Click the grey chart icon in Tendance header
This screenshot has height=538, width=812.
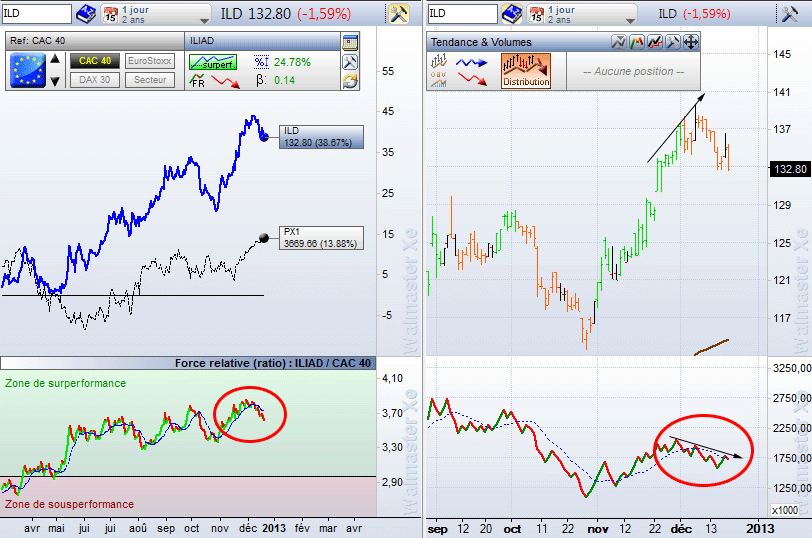tap(618, 42)
